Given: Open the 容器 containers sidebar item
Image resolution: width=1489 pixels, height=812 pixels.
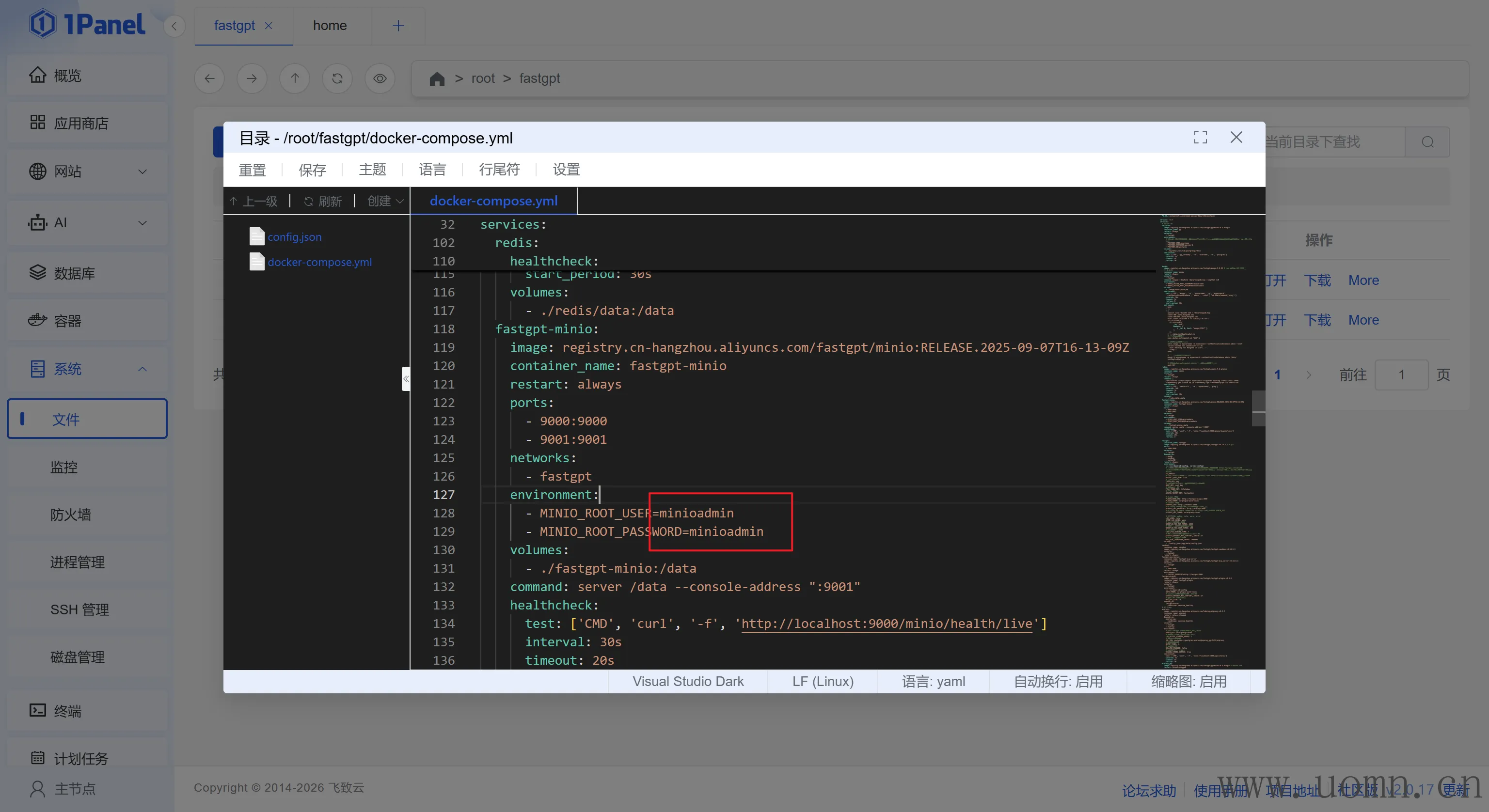Looking at the screenshot, I should click(68, 321).
